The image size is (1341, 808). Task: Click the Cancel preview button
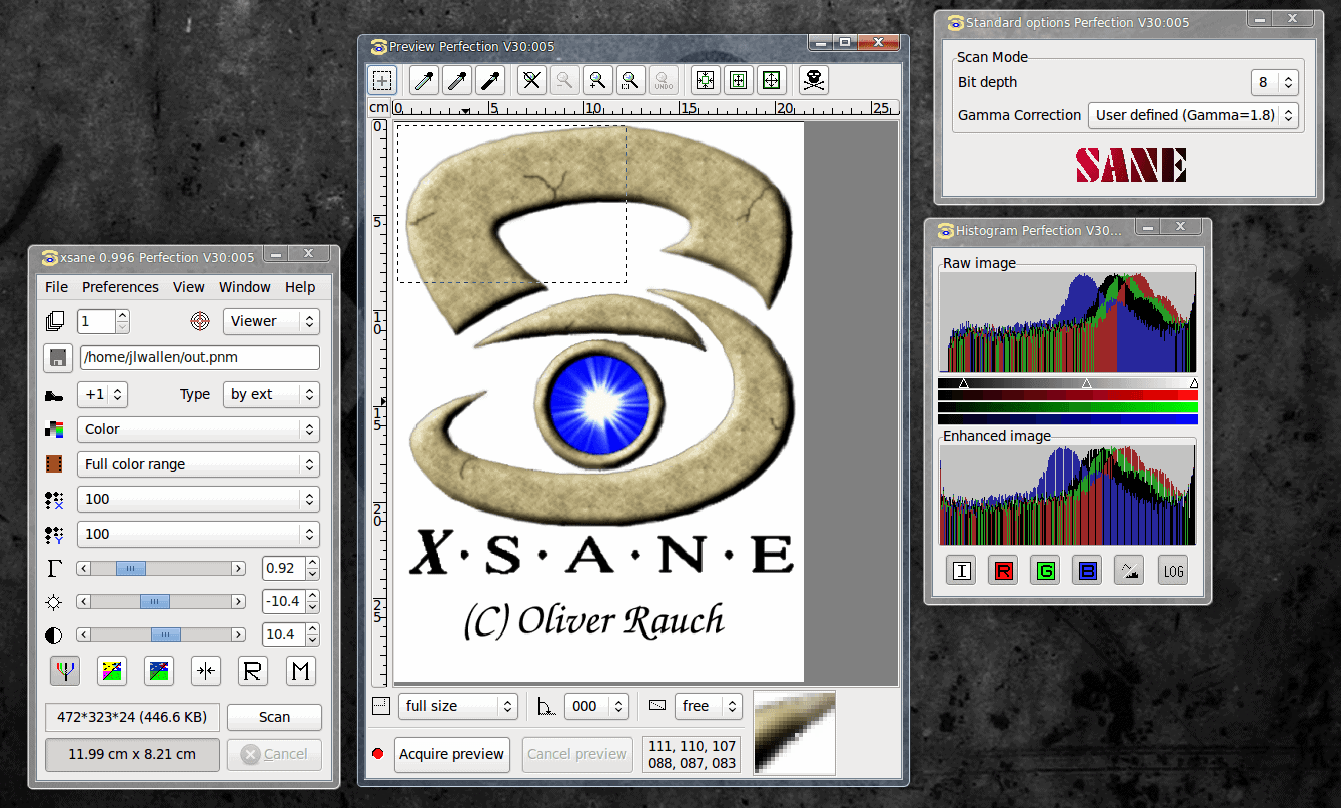click(x=577, y=754)
